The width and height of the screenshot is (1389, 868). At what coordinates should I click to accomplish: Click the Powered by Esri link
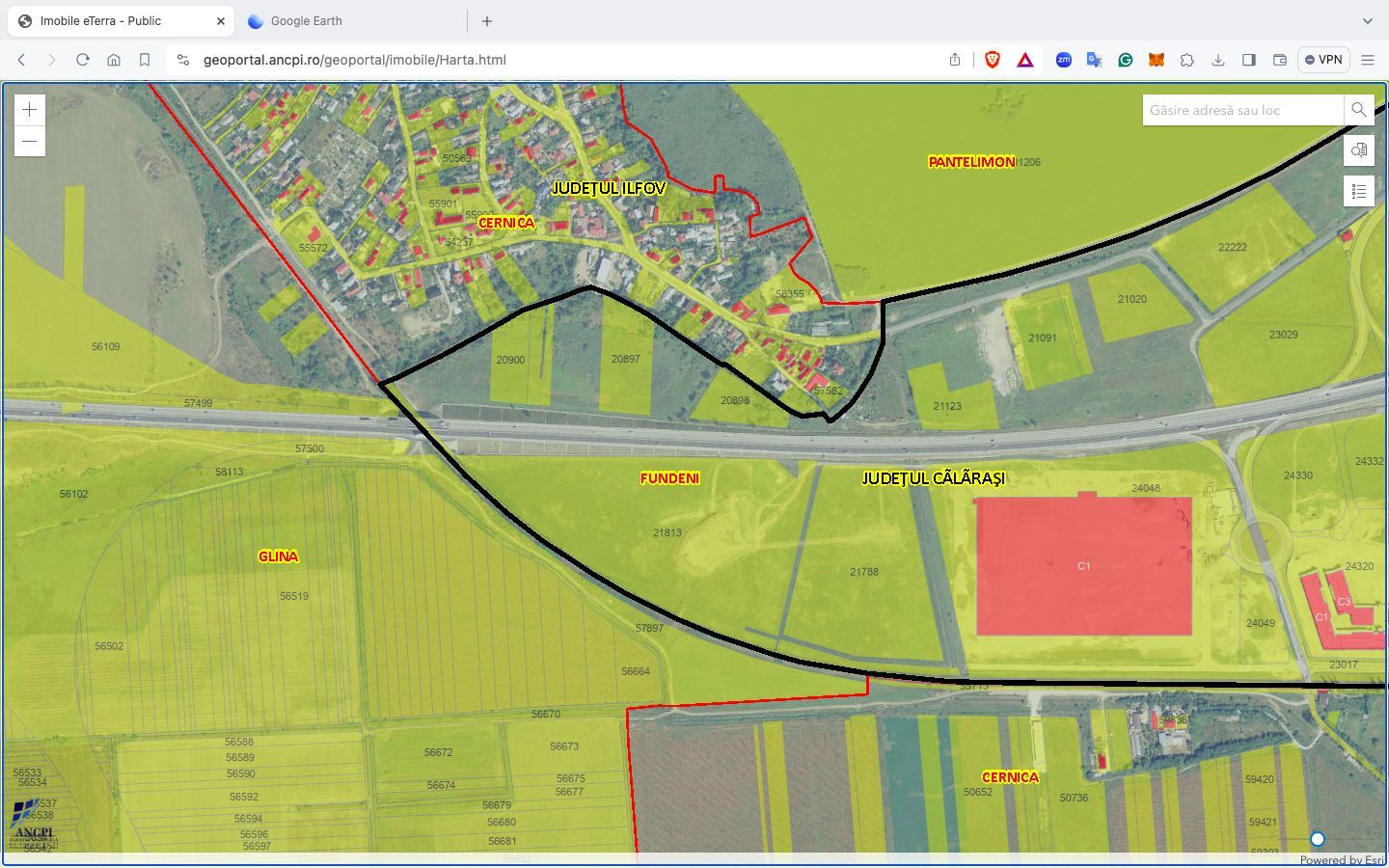point(1341,860)
